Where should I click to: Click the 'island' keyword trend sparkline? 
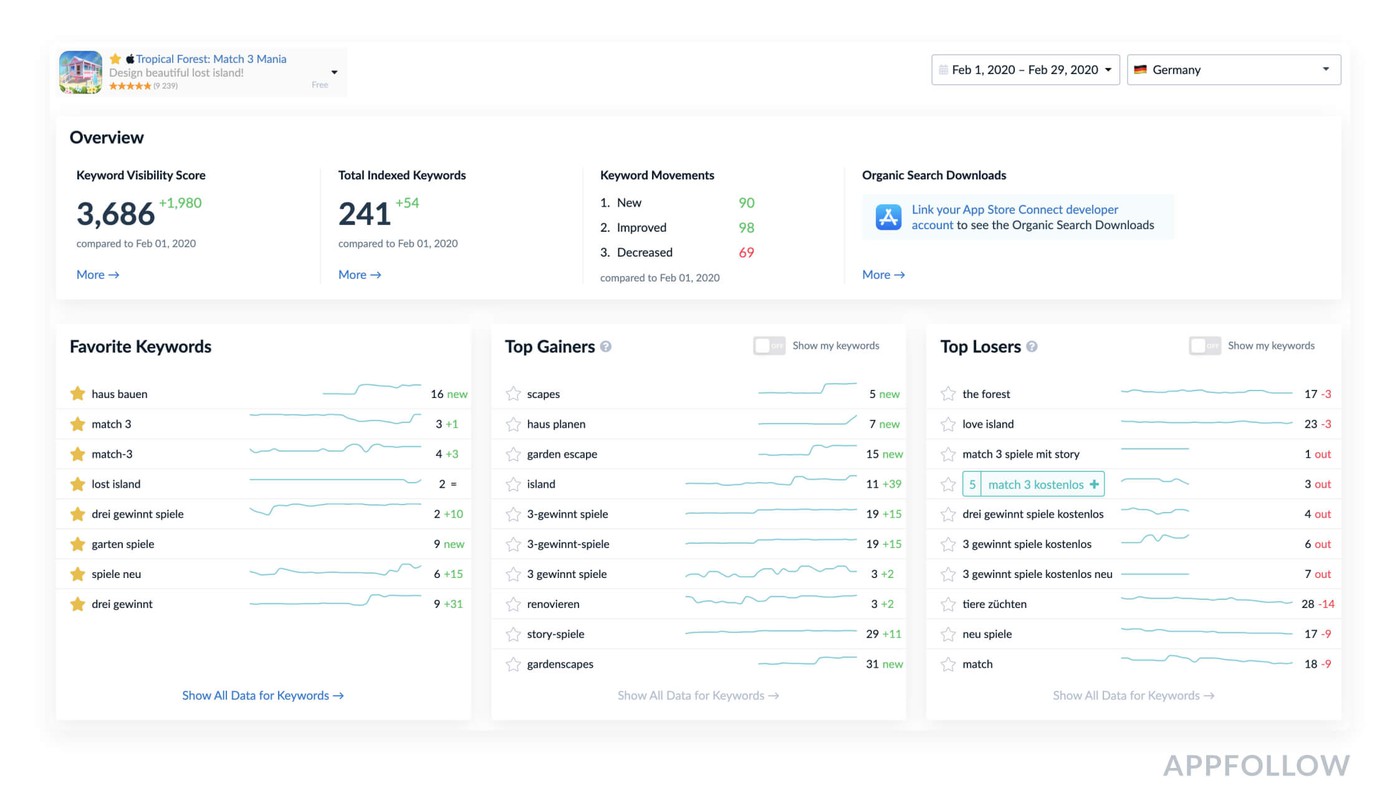(770, 483)
